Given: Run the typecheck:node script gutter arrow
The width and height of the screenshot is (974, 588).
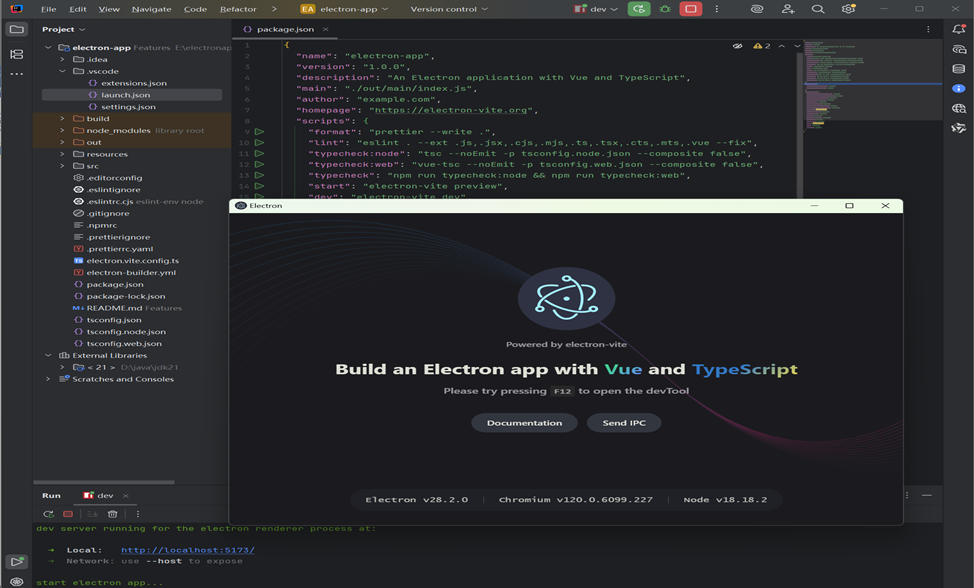Looking at the screenshot, I should (x=260, y=153).
